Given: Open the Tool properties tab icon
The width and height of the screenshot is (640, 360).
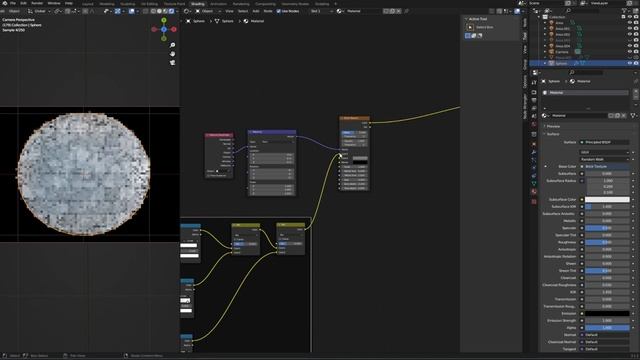Looking at the screenshot, I should click(534, 82).
